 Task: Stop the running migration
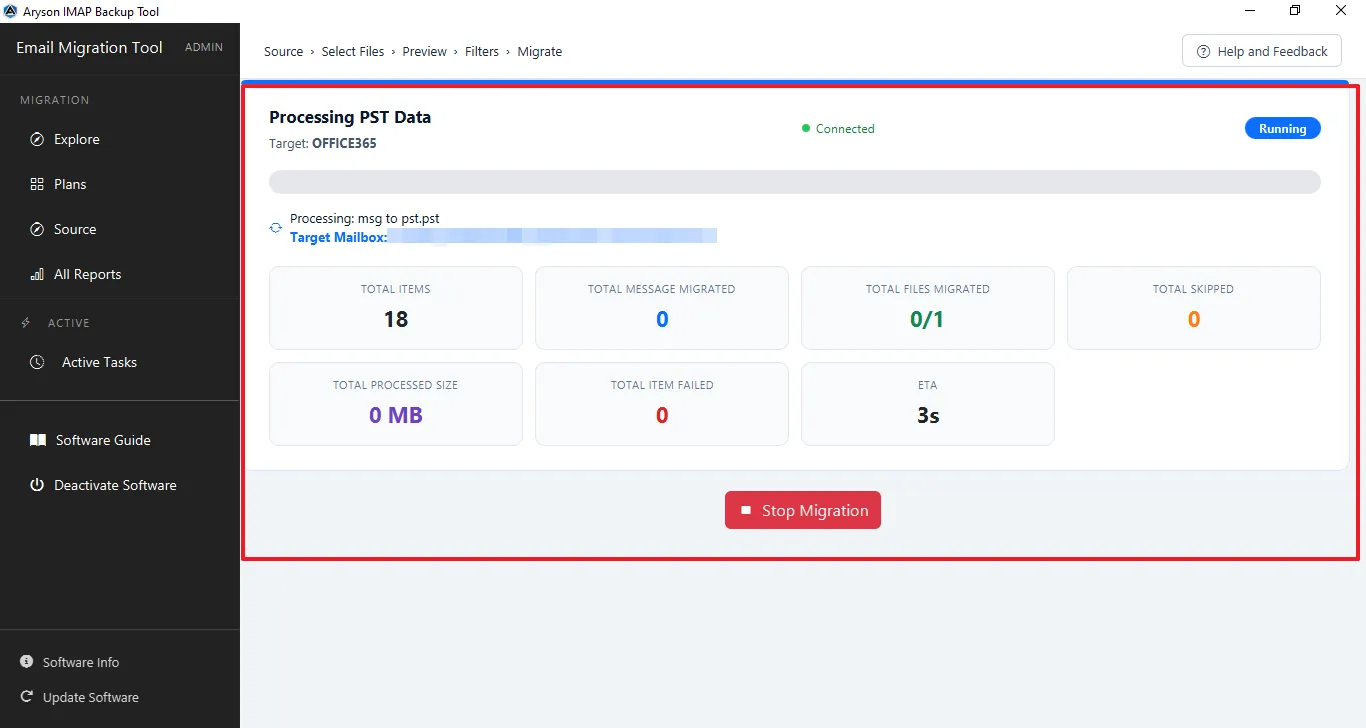[x=803, y=510]
